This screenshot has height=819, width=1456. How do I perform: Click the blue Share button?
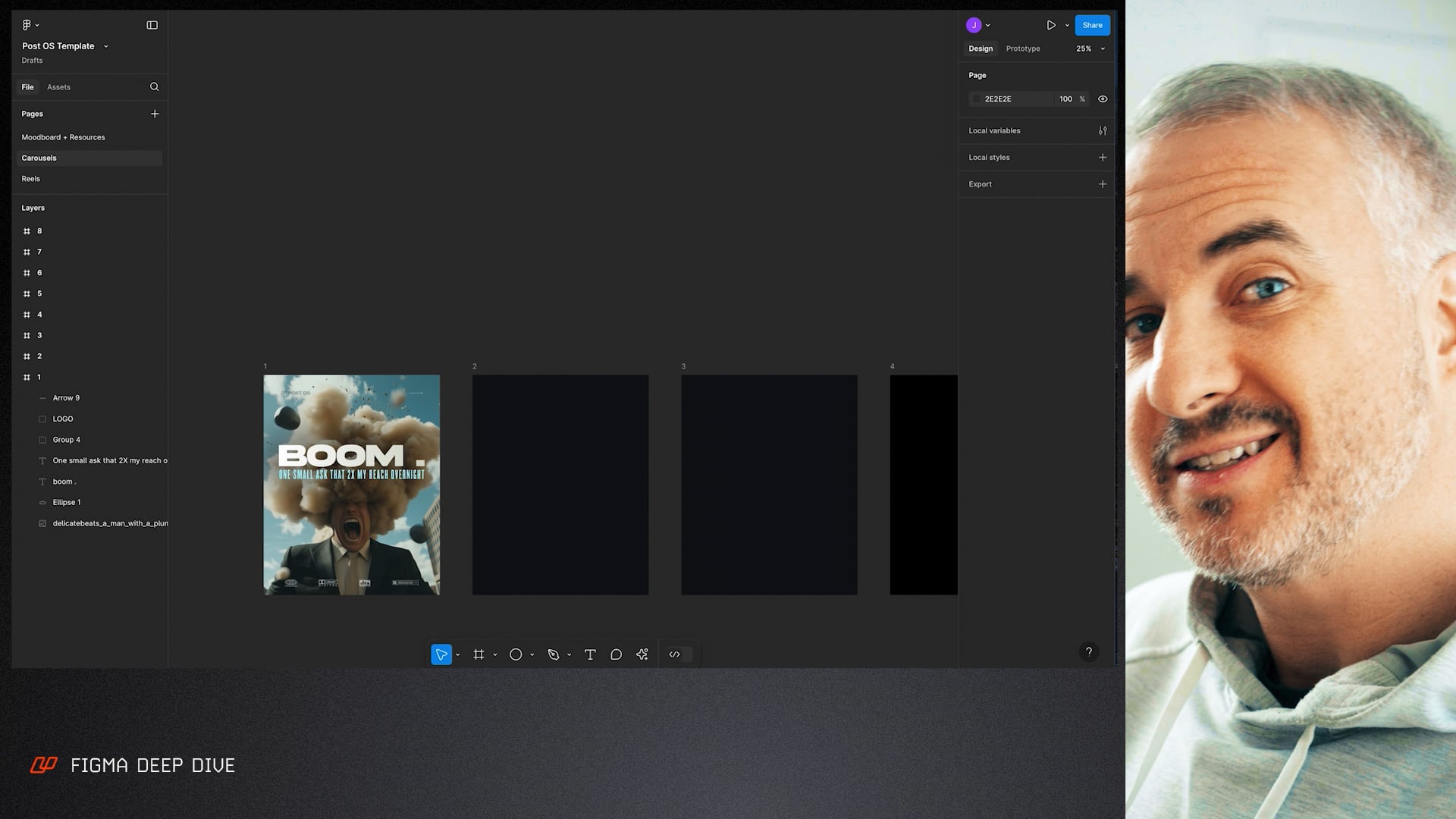(1092, 25)
